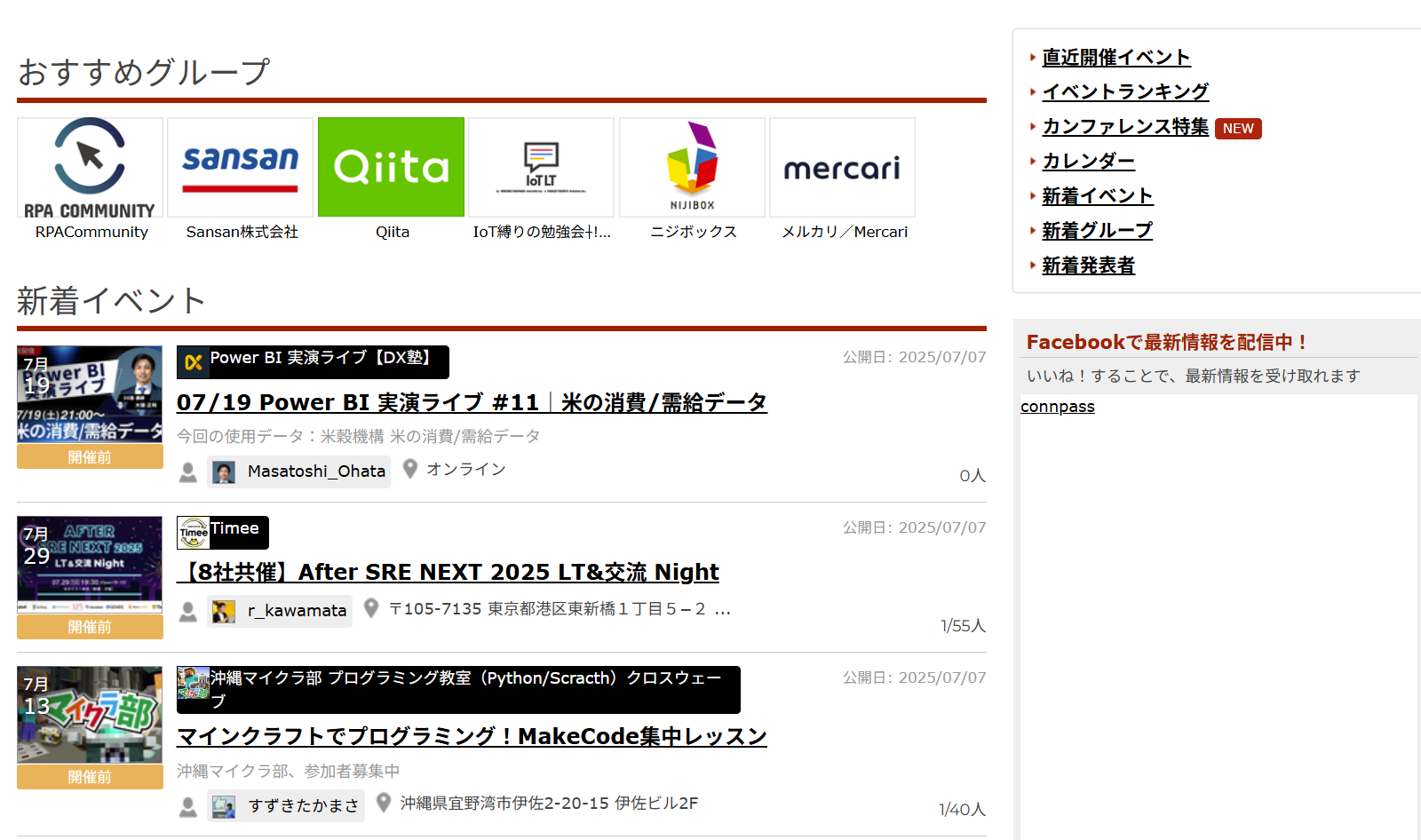This screenshot has height=840, width=1421.
Task: Open the Power BI 実演ライブ #11 event title
Action: pos(471,403)
